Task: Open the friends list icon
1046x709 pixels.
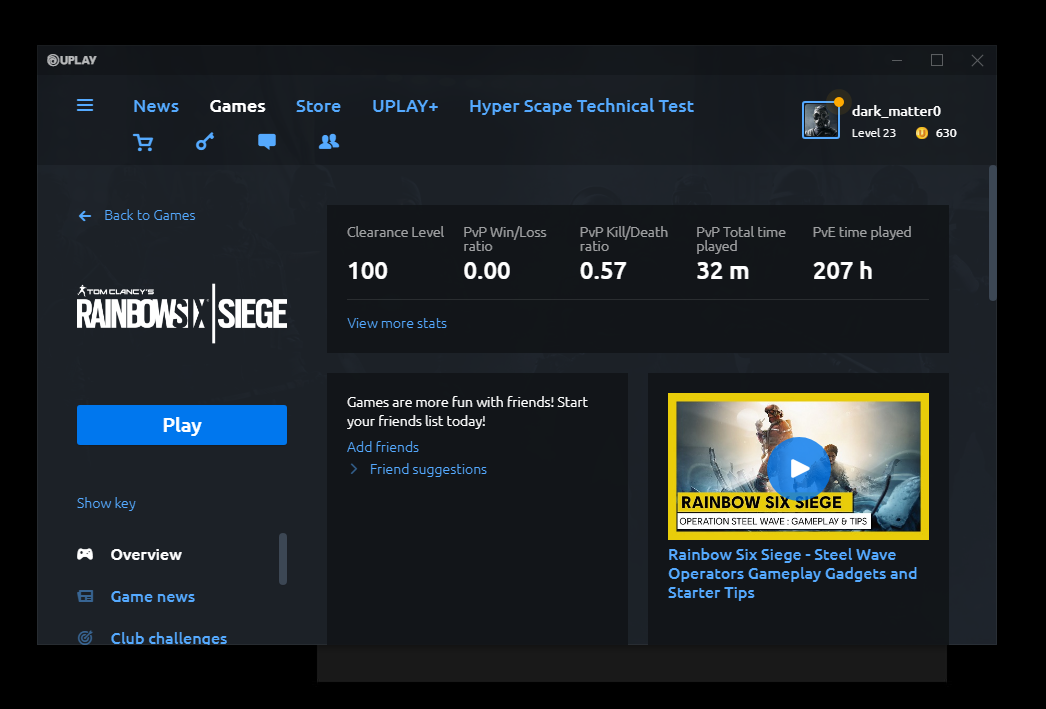Action: [329, 142]
